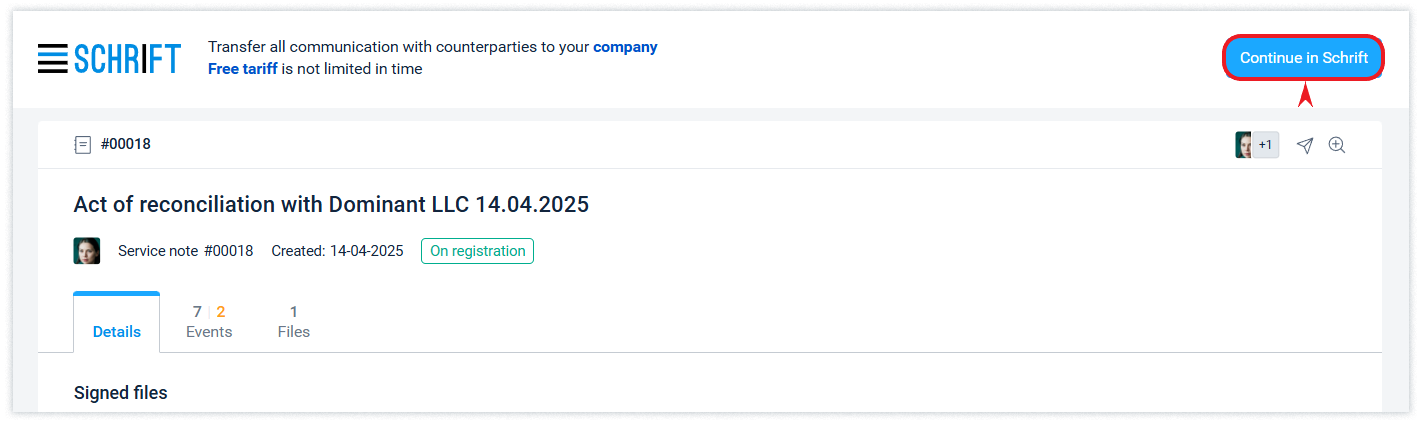The width and height of the screenshot is (1422, 423).
Task: Open the Events tab
Action: coord(209,322)
